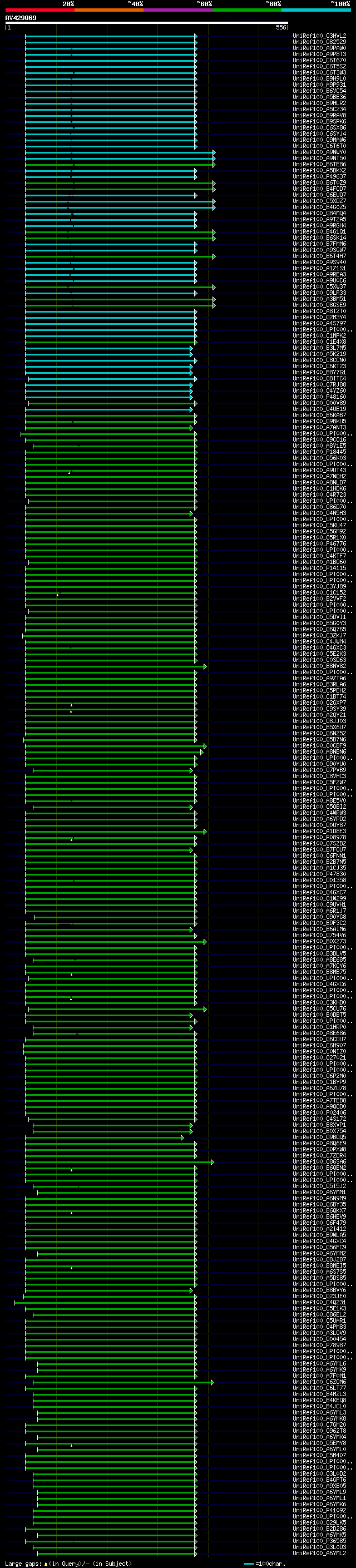
Task: Select hit UniRef100_C6SYJ4
Action: point(319,133)
